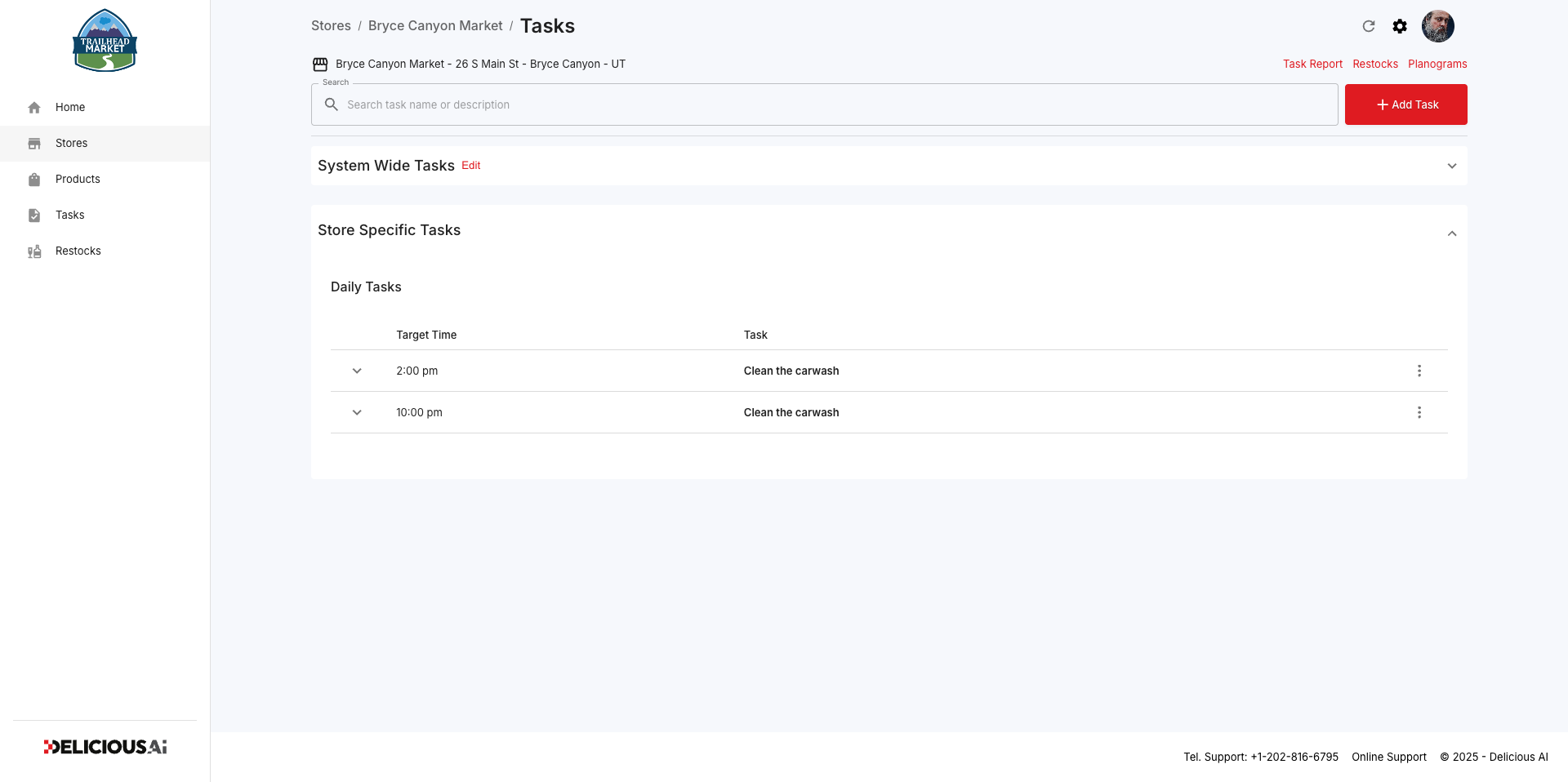Open the user profile avatar

[x=1438, y=26]
